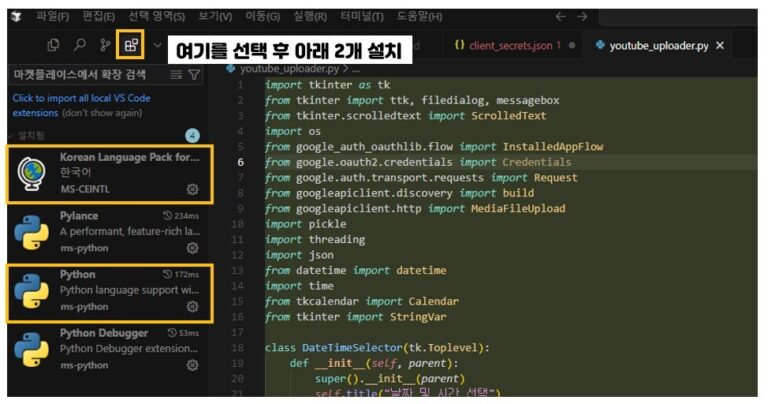Click 'Credentials' on line 6
This screenshot has width=768, height=404.
pyautogui.click(x=537, y=162)
